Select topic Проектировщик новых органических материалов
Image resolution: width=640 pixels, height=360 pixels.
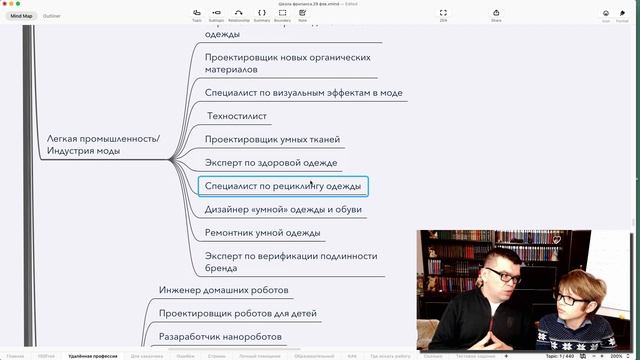coord(288,63)
